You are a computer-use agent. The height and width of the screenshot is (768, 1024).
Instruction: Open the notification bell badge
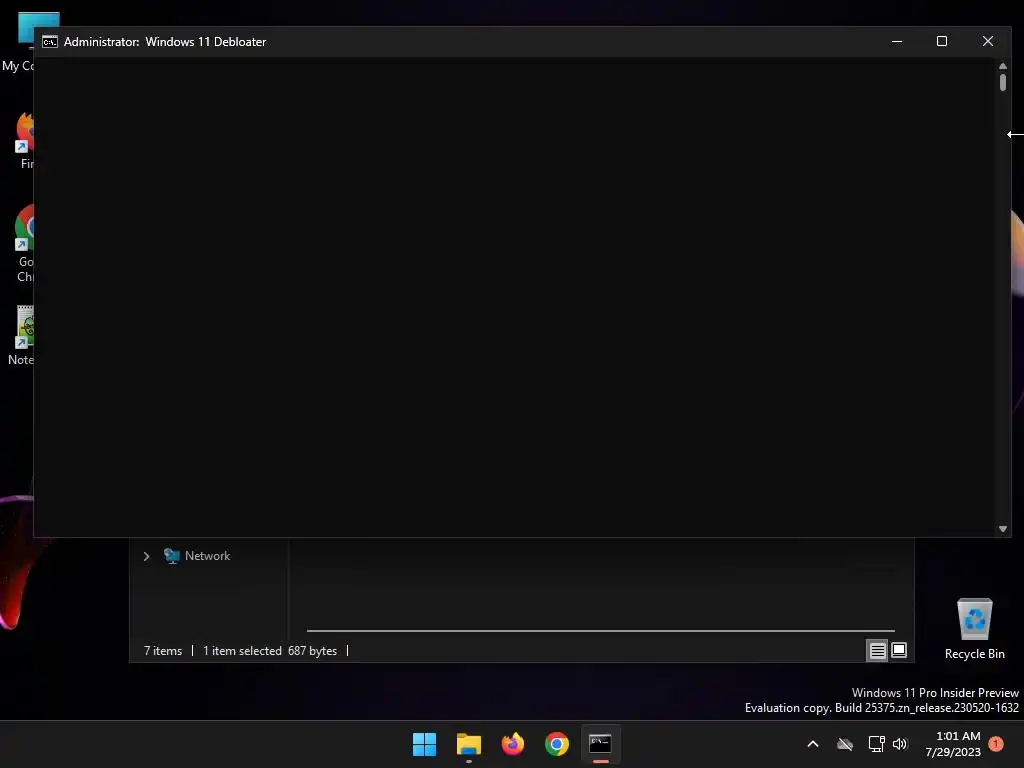[996, 744]
